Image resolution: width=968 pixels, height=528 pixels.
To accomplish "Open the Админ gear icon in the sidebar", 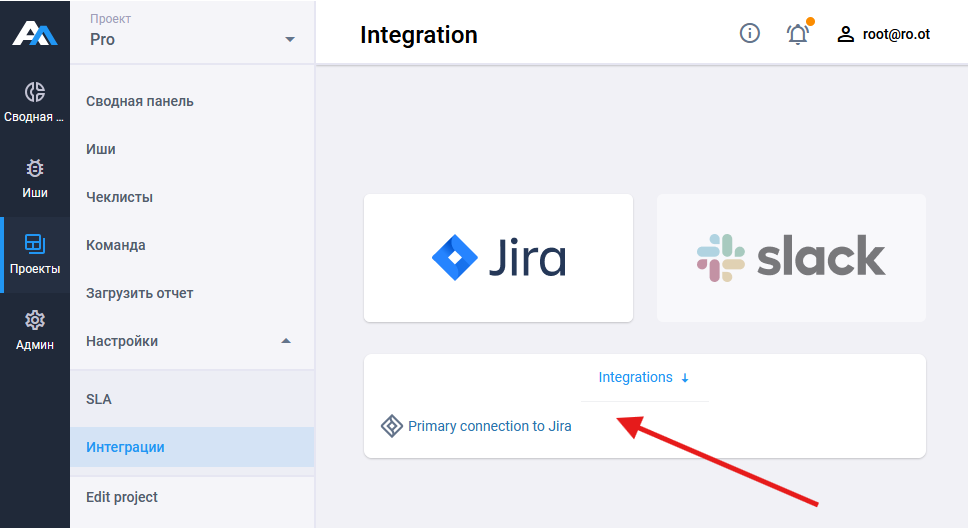I will (x=35, y=320).
